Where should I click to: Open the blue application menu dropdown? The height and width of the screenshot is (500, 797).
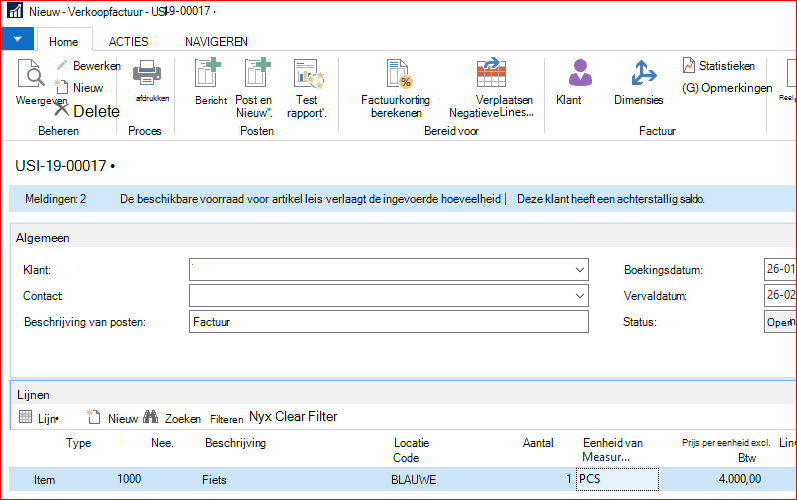pos(17,39)
